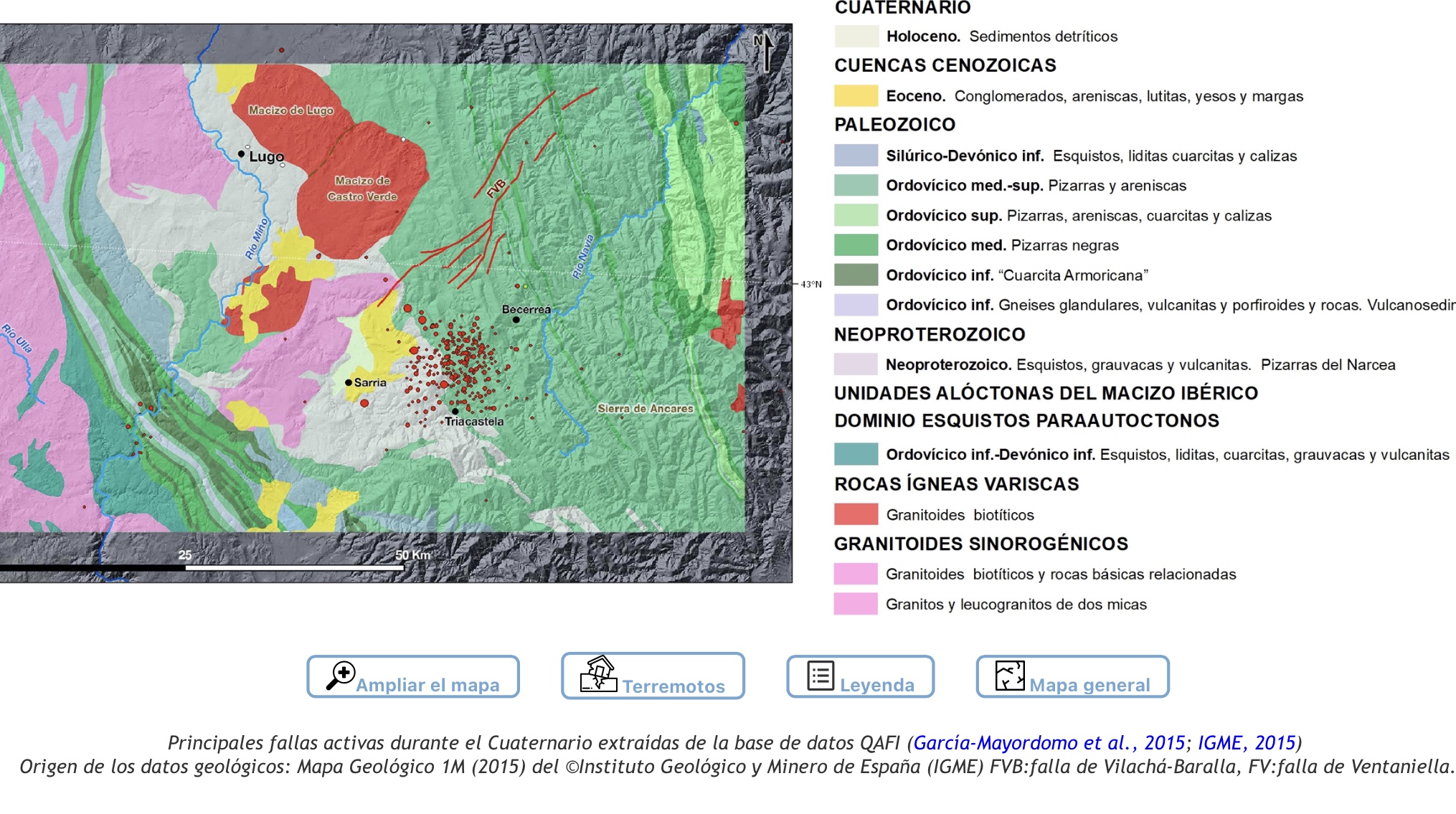This screenshot has height=814, width=1456.
Task: Click the Holoceno legend color swatch
Action: tap(856, 36)
